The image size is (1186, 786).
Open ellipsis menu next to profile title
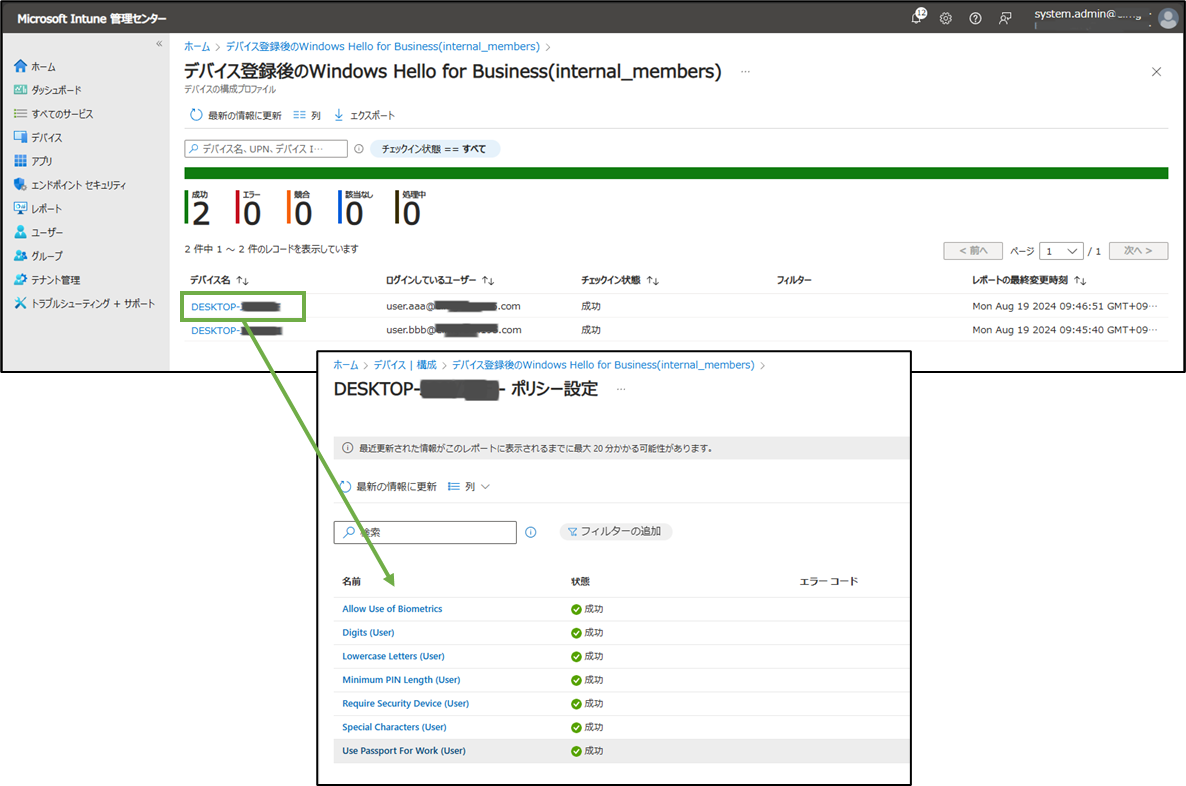pos(745,71)
